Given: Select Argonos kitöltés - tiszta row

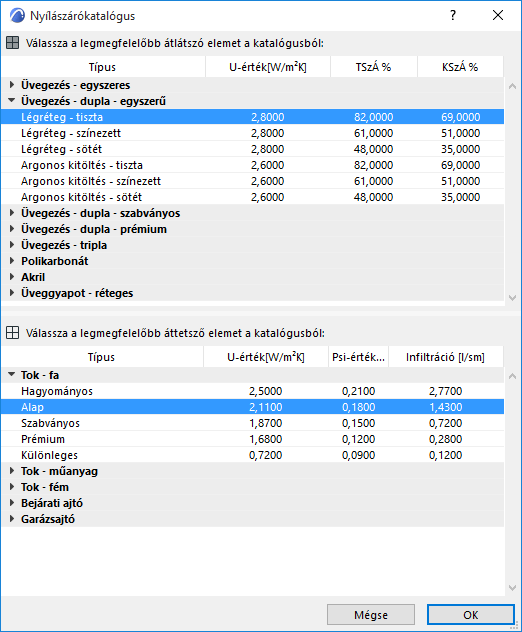Looking at the screenshot, I should (x=252, y=165).
